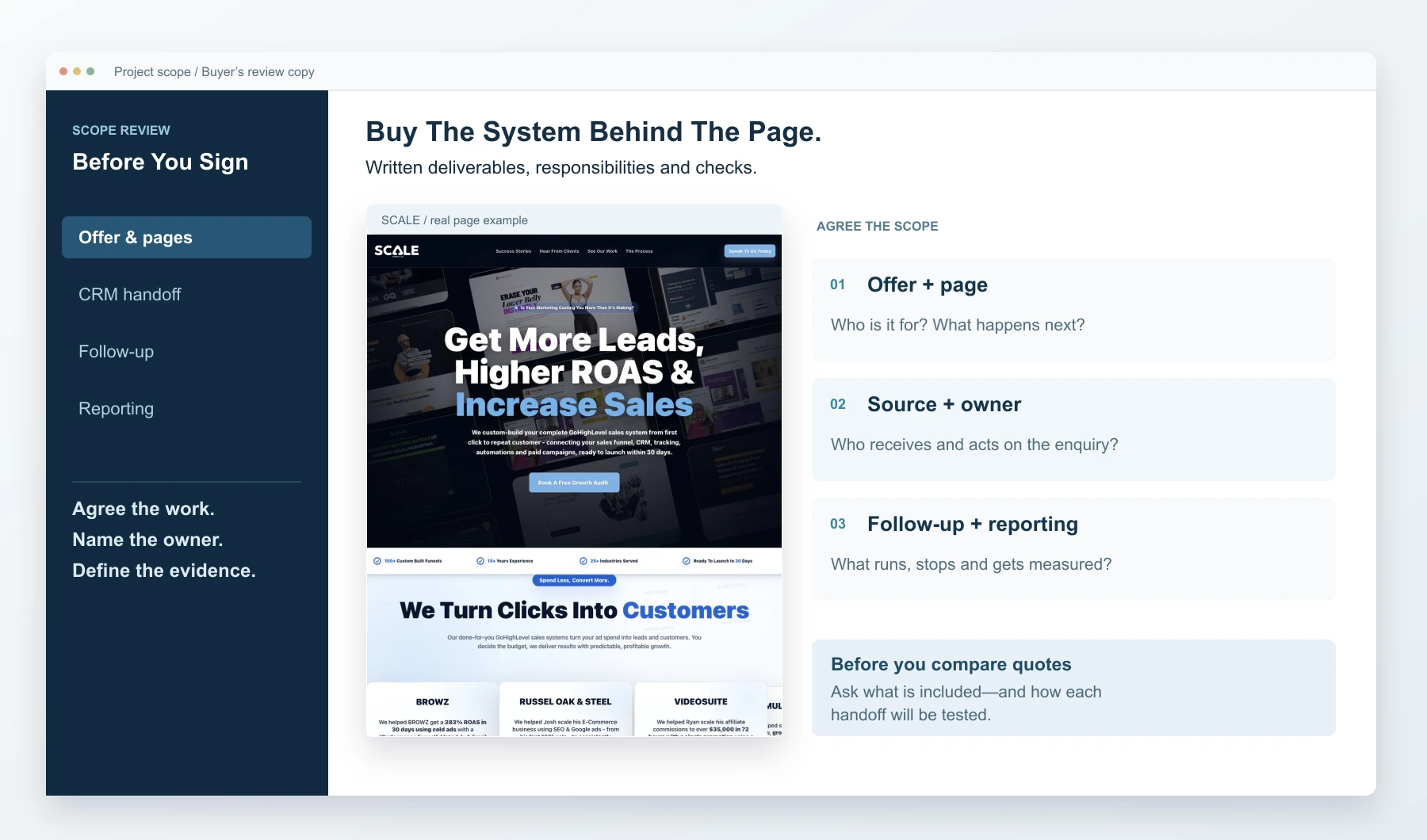
Task: Click the Buy The System Behind The Page heading
Action: point(594,132)
